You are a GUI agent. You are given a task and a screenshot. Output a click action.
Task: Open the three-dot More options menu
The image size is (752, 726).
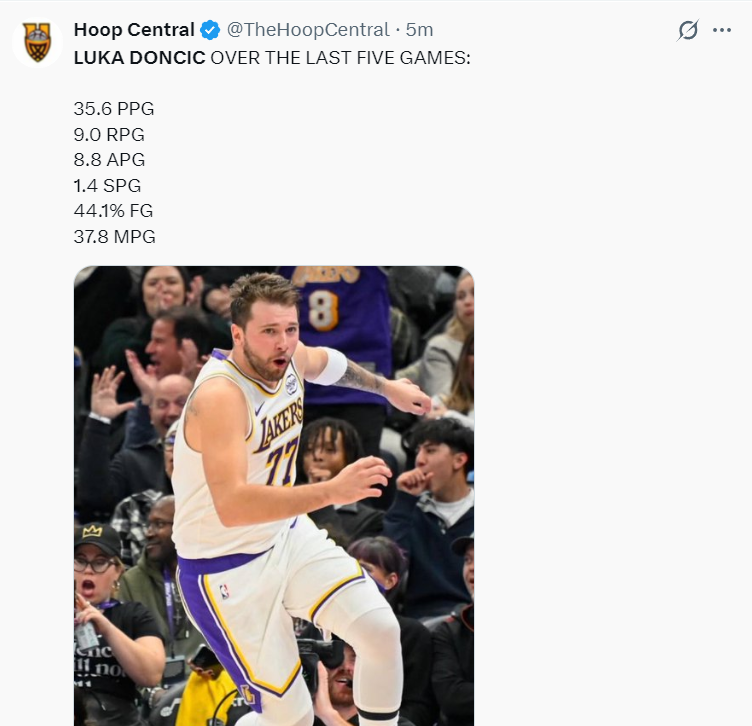tap(722, 30)
